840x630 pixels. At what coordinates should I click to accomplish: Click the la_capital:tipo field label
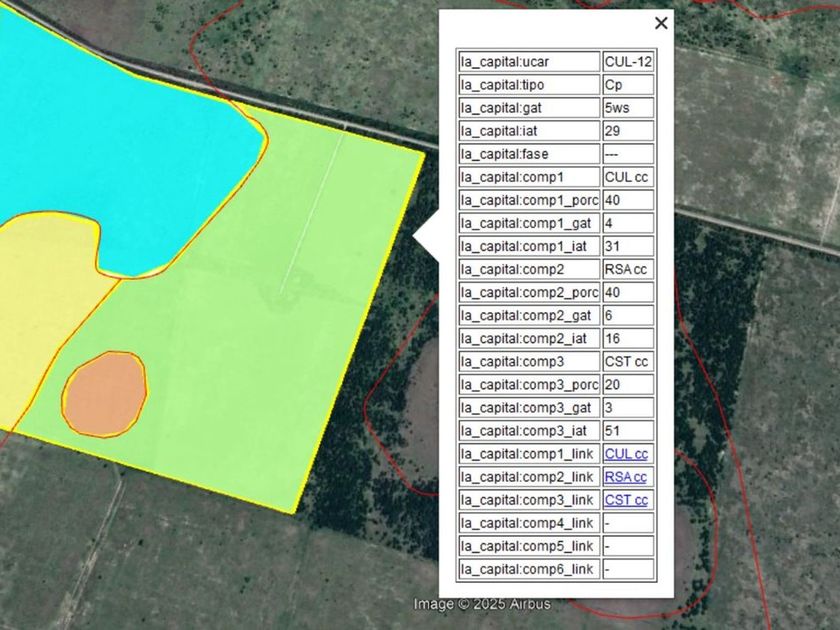pyautogui.click(x=528, y=85)
